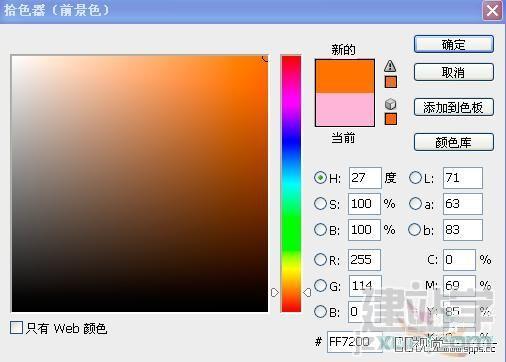Click the hex color code field

pyautogui.click(x=354, y=342)
